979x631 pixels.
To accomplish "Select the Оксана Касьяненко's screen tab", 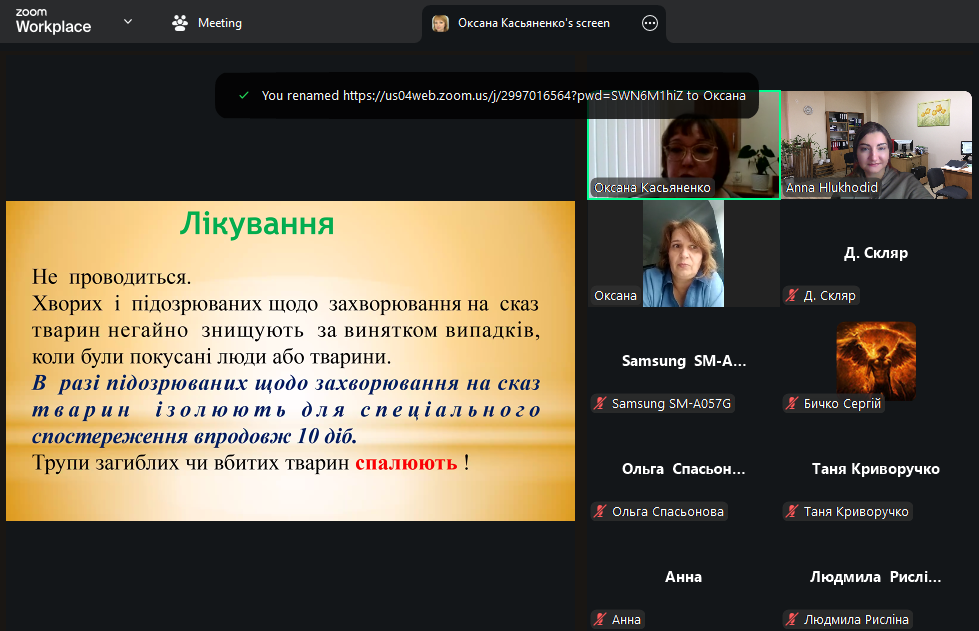I will 533,23.
